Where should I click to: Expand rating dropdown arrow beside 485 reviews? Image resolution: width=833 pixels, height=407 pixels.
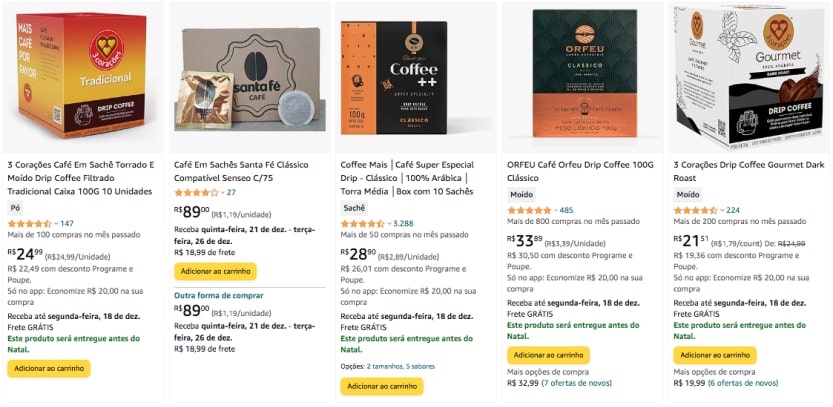555,211
